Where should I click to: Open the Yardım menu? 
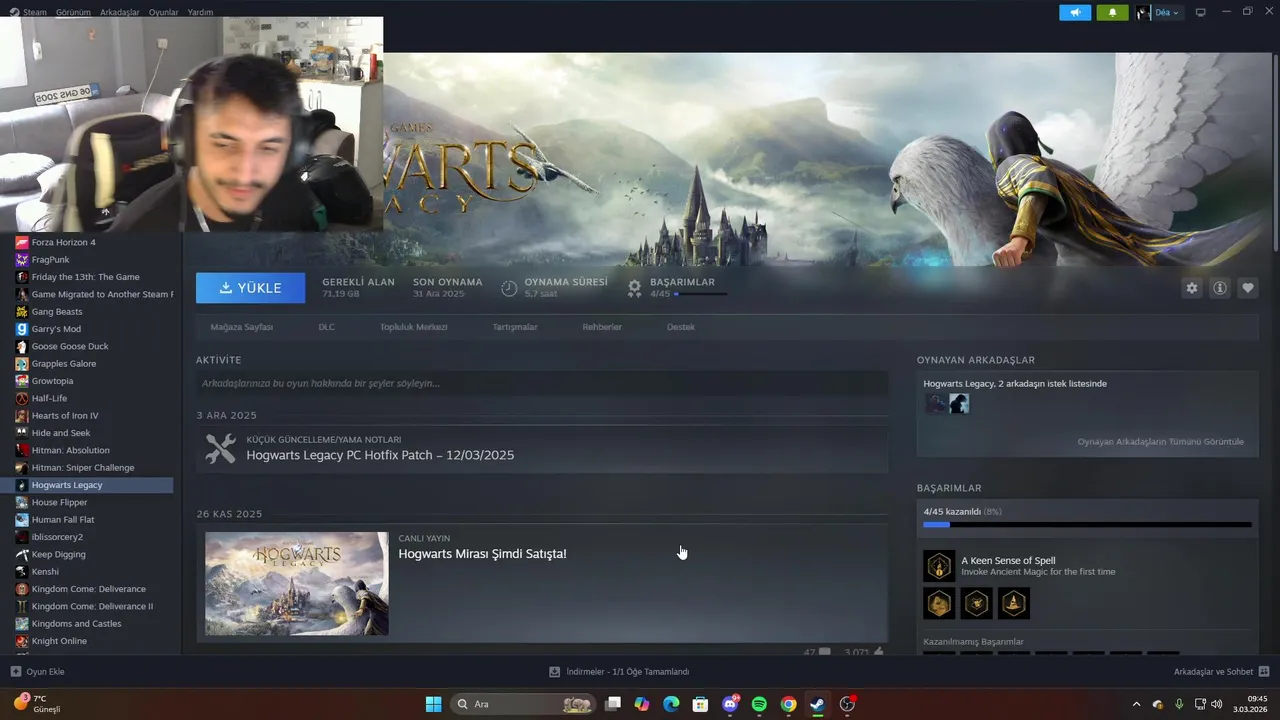[x=200, y=13]
